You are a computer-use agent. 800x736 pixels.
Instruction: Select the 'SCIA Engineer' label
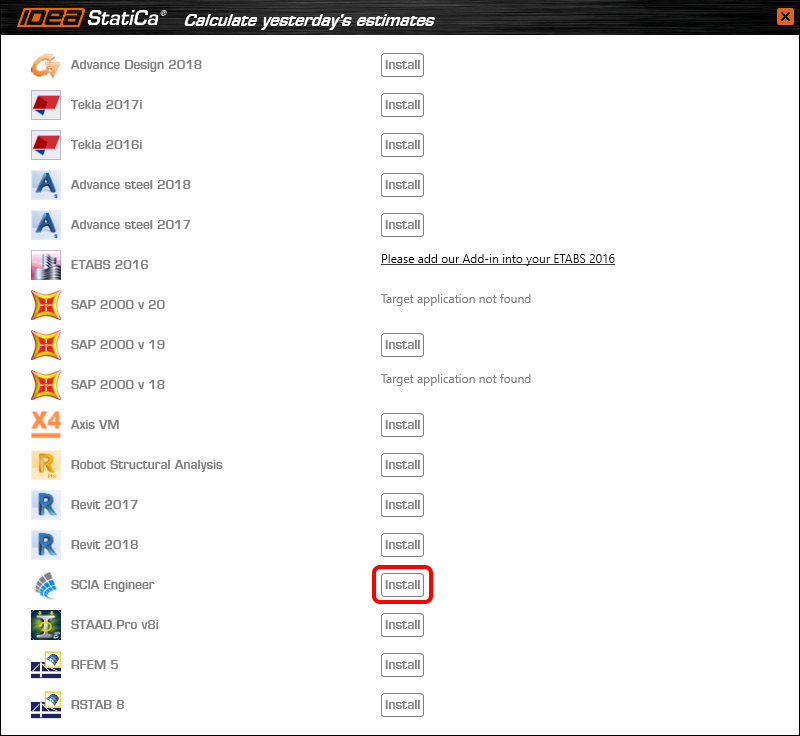point(112,585)
